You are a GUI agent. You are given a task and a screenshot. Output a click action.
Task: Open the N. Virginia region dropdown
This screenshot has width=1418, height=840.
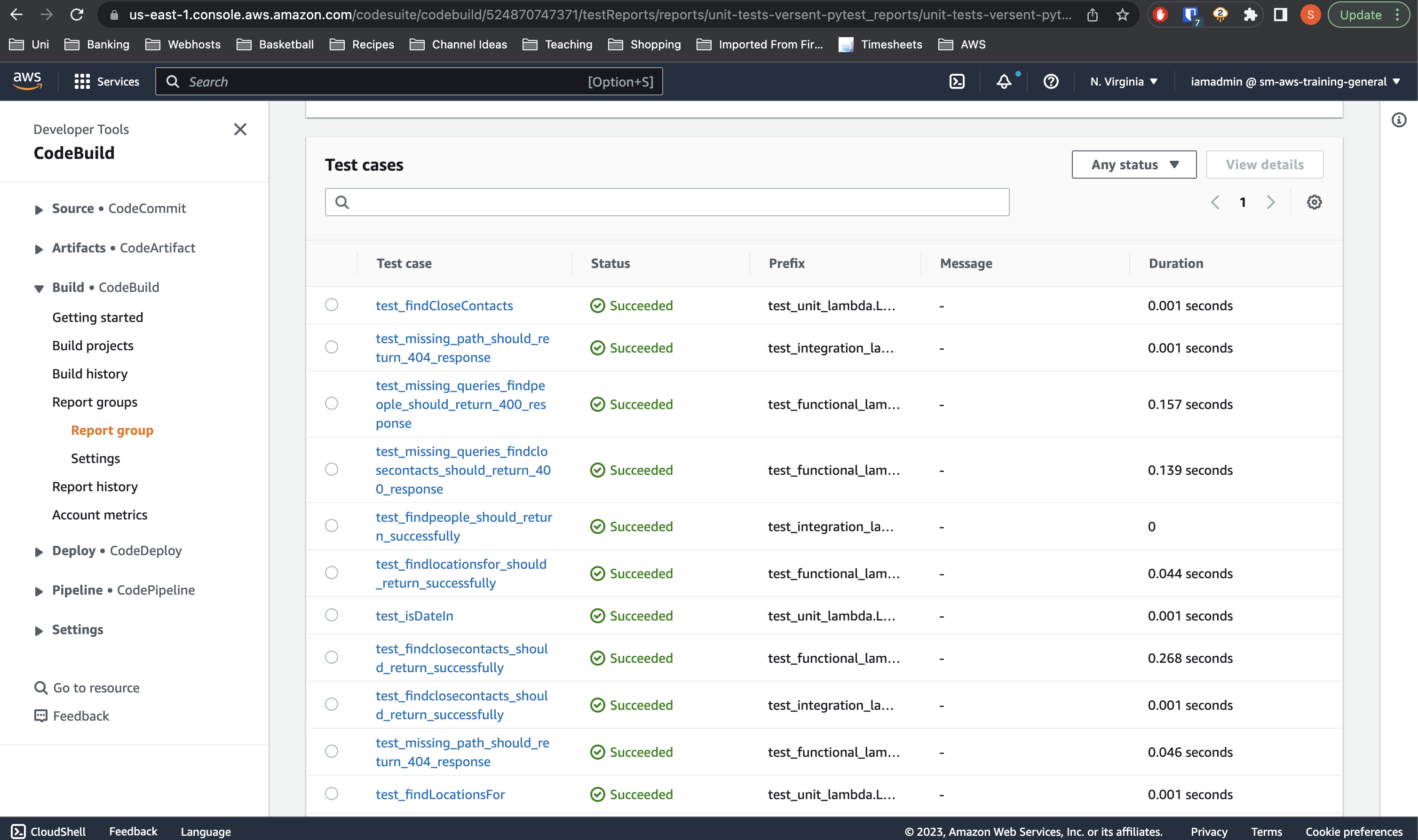(x=1124, y=81)
